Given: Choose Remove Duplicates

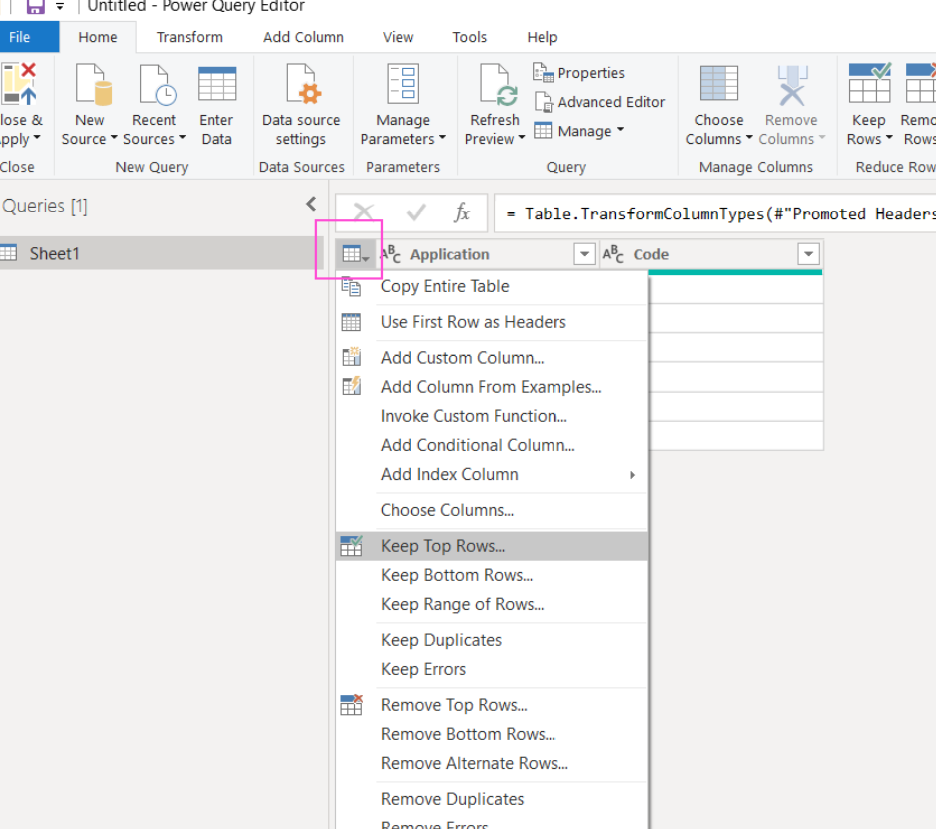Looking at the screenshot, I should pos(492,799).
